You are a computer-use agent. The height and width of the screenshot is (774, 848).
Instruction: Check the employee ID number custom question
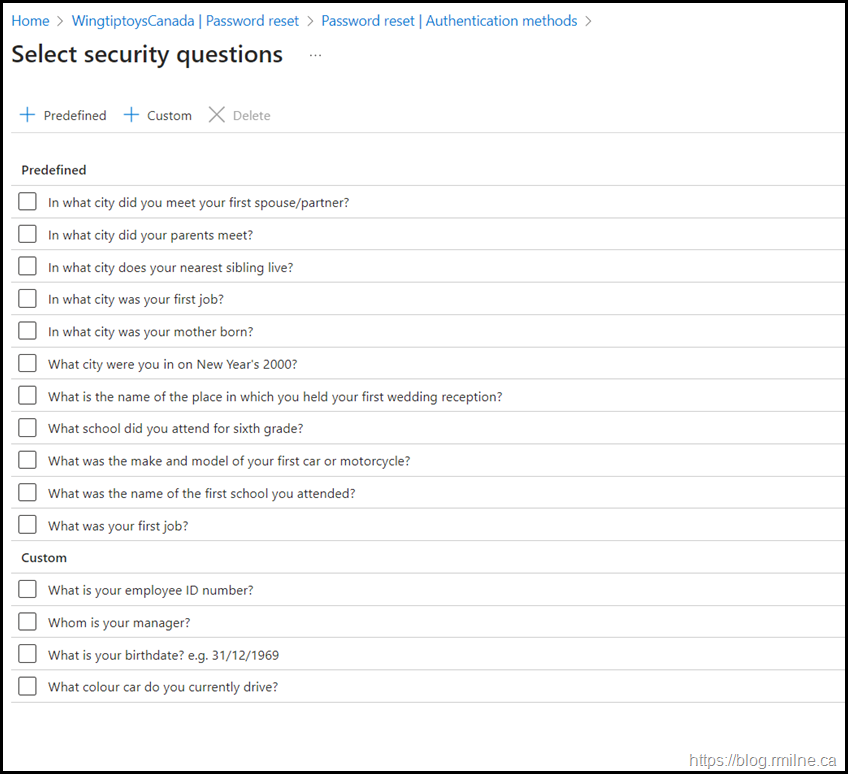(27, 589)
